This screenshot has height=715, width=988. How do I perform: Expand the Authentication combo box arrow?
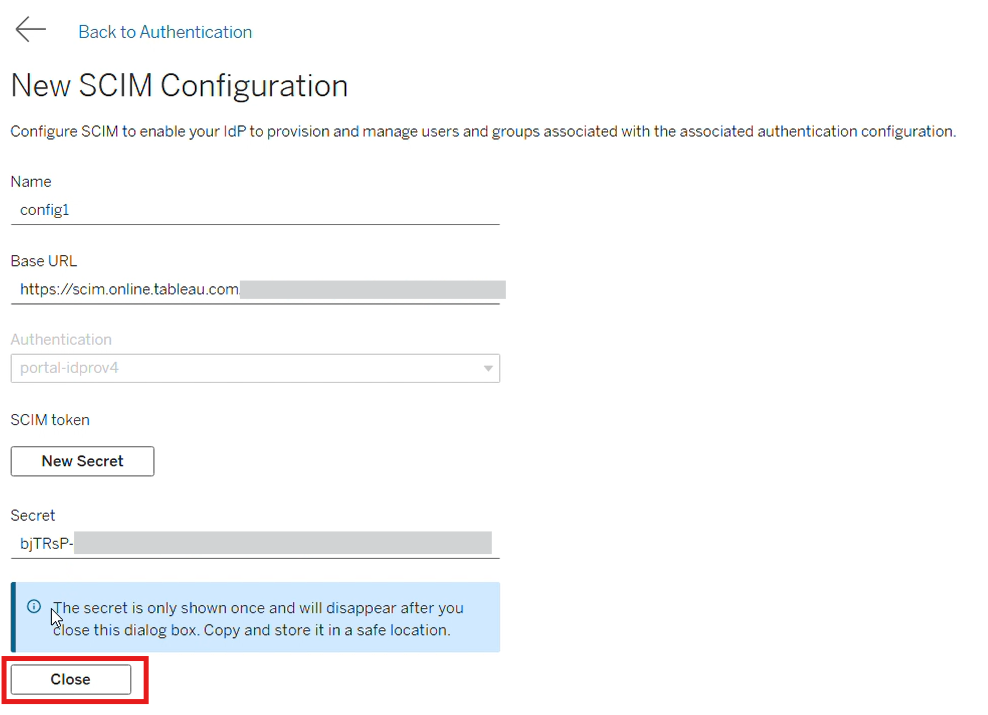pyautogui.click(x=488, y=369)
